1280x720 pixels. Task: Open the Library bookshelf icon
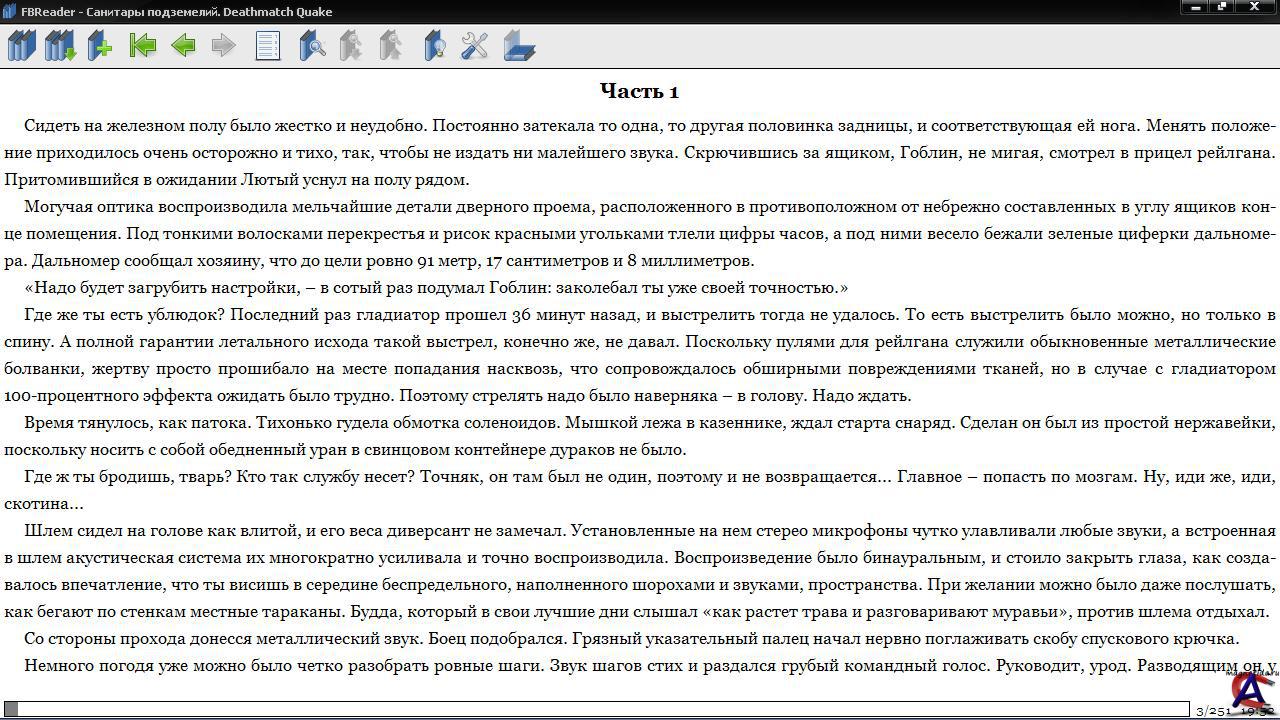click(21, 46)
